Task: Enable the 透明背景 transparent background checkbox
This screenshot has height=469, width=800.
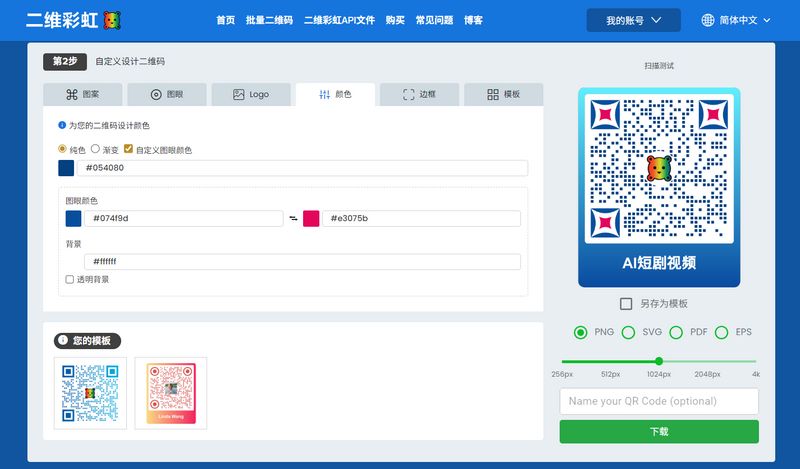Action: tap(70, 280)
